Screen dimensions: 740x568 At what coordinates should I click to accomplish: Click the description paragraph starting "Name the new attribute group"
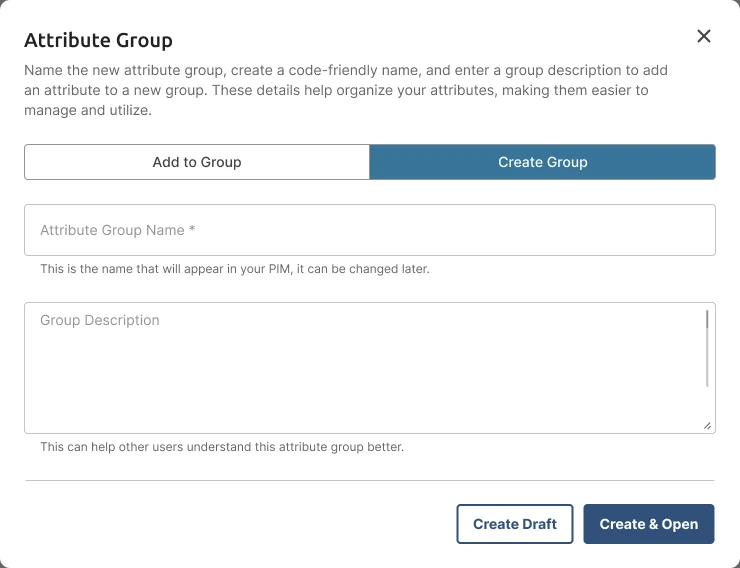tap(346, 90)
